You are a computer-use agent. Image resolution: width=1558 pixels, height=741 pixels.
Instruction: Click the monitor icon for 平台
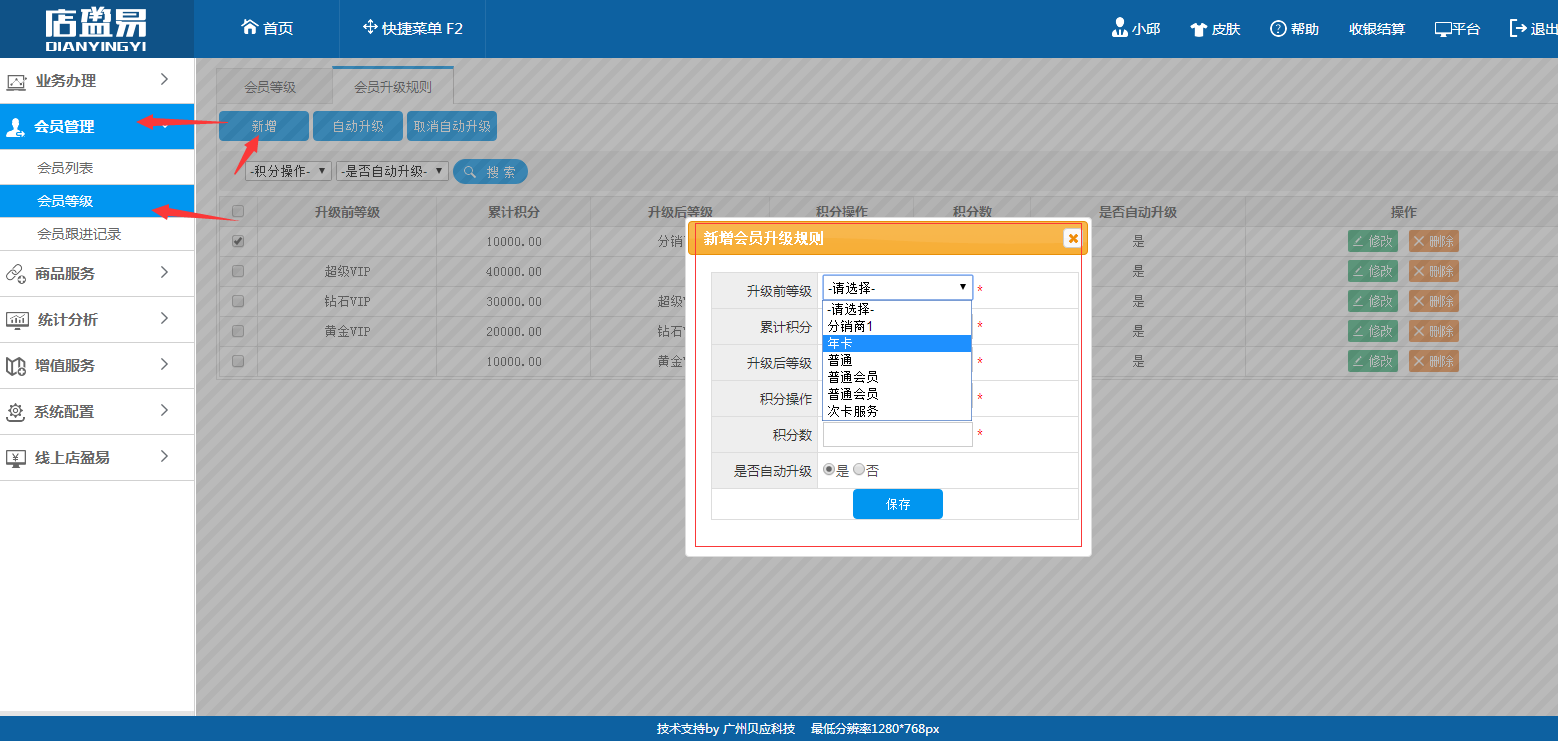coord(1443,29)
